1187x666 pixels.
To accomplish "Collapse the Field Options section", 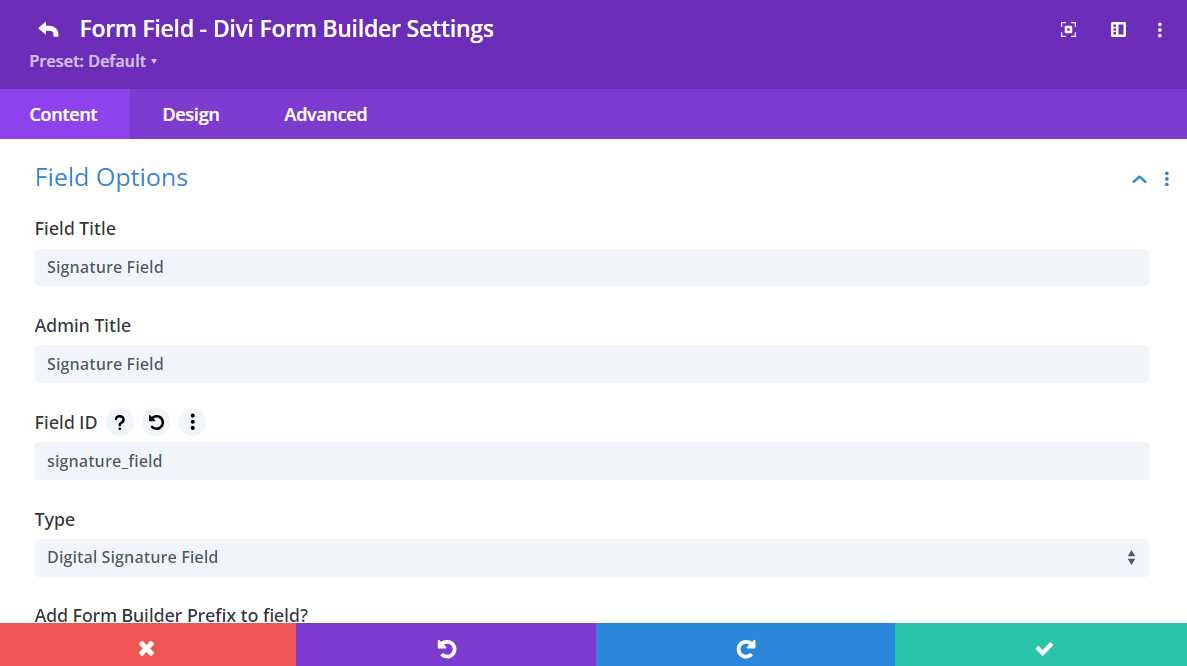I will pos(1138,179).
